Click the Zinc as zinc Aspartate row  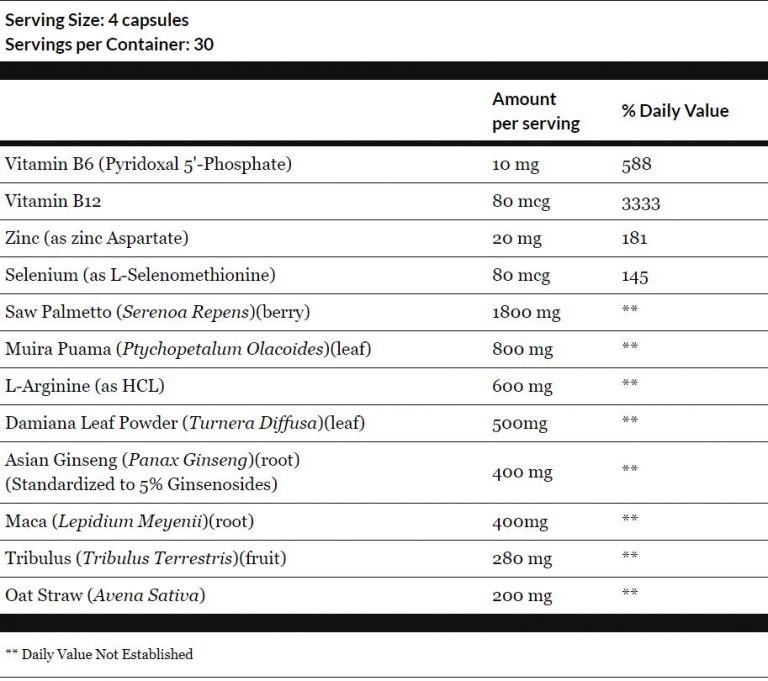tap(384, 239)
